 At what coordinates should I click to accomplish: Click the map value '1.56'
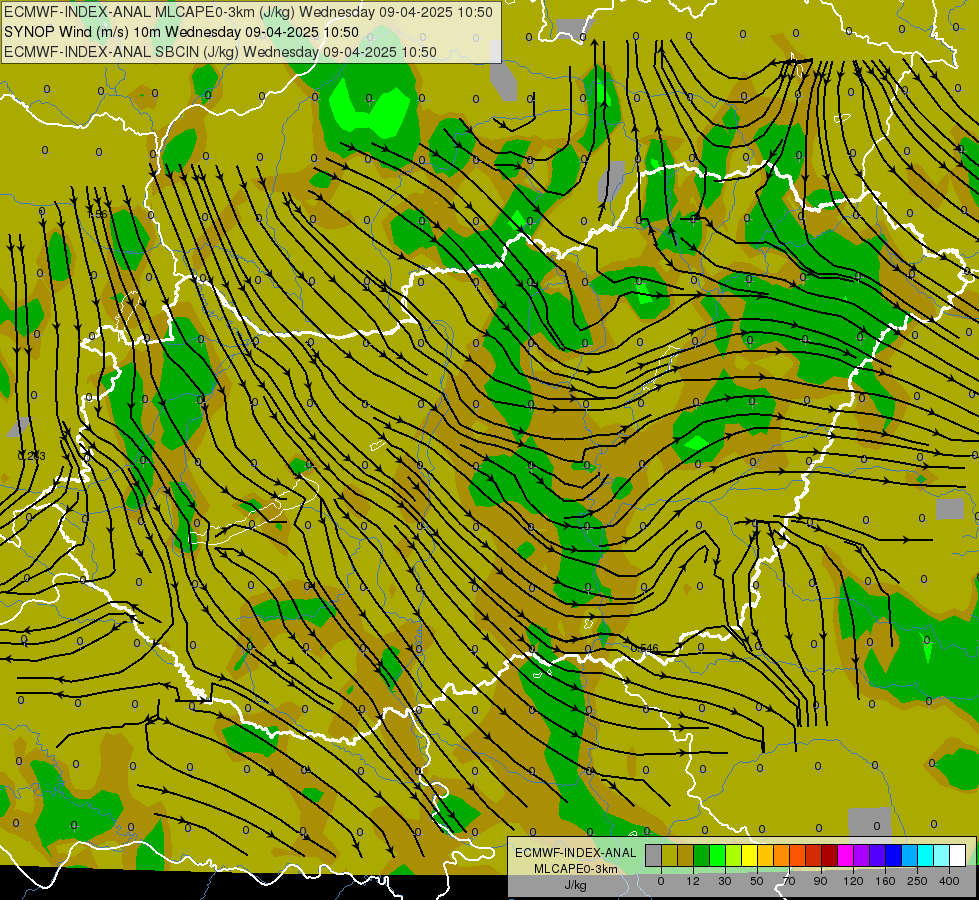pos(97,214)
